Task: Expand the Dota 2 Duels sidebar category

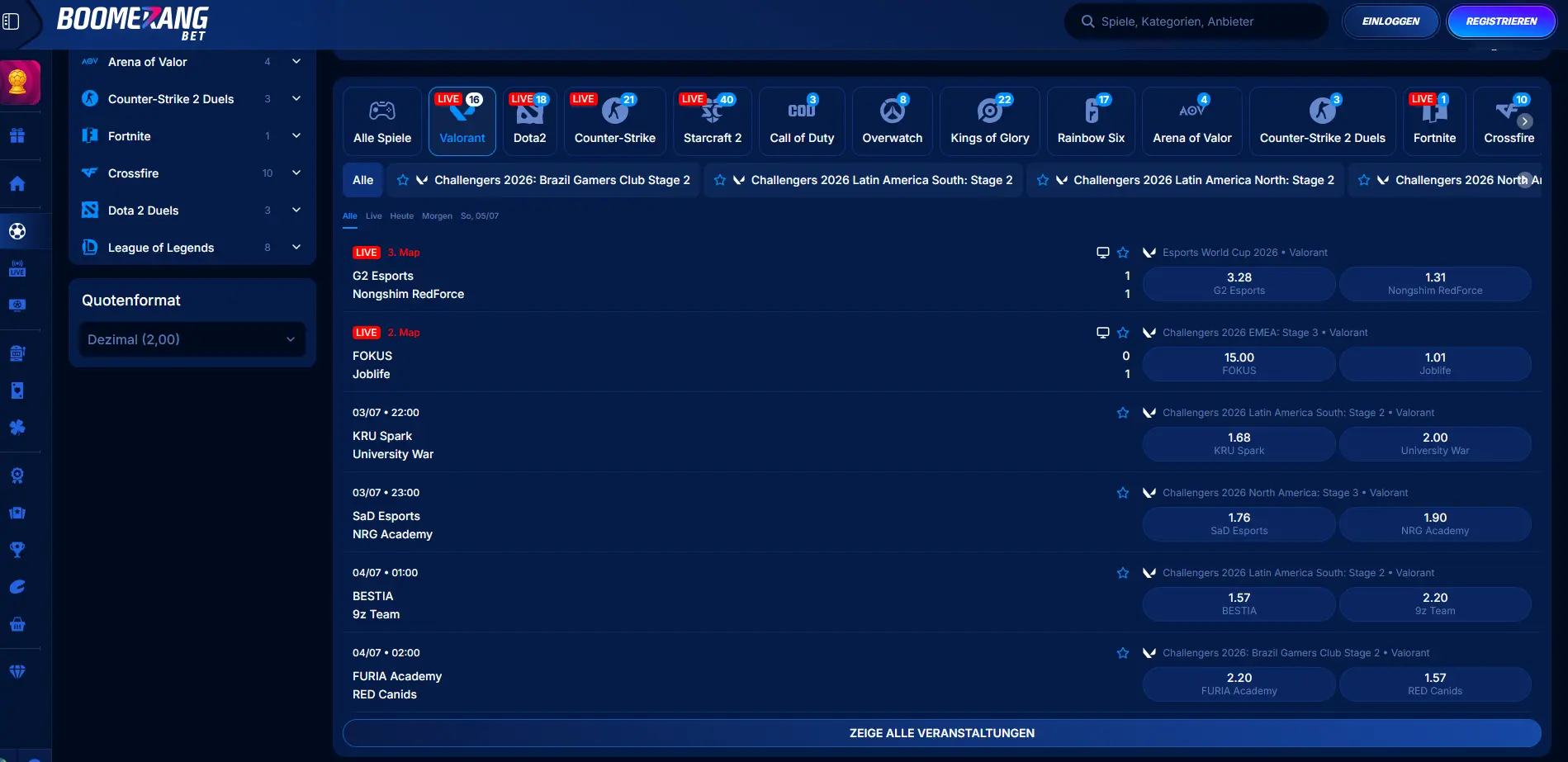Action: (x=296, y=211)
